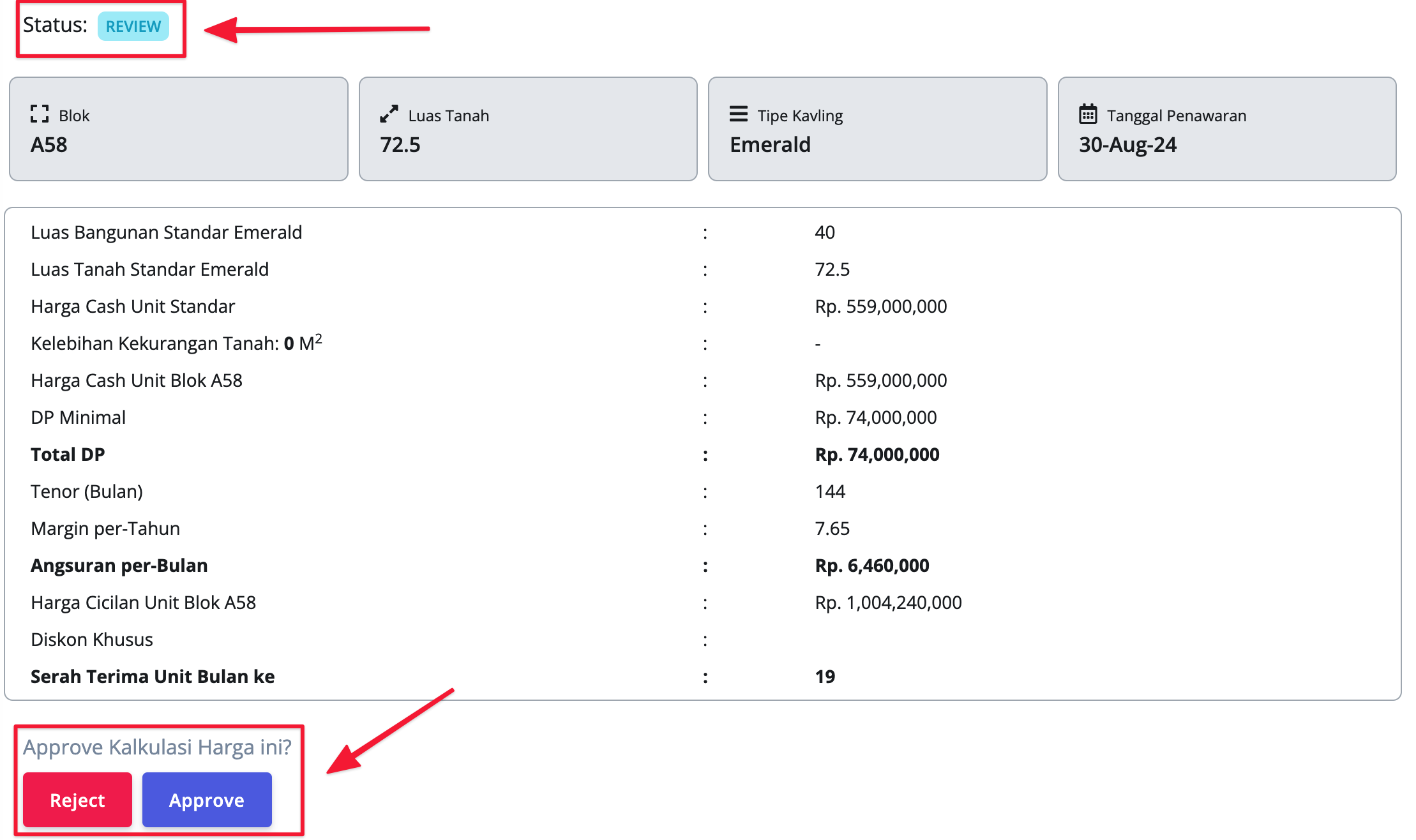Click the Total DP amount Rp. 74,000,000
1416x840 pixels.
pyautogui.click(x=877, y=454)
